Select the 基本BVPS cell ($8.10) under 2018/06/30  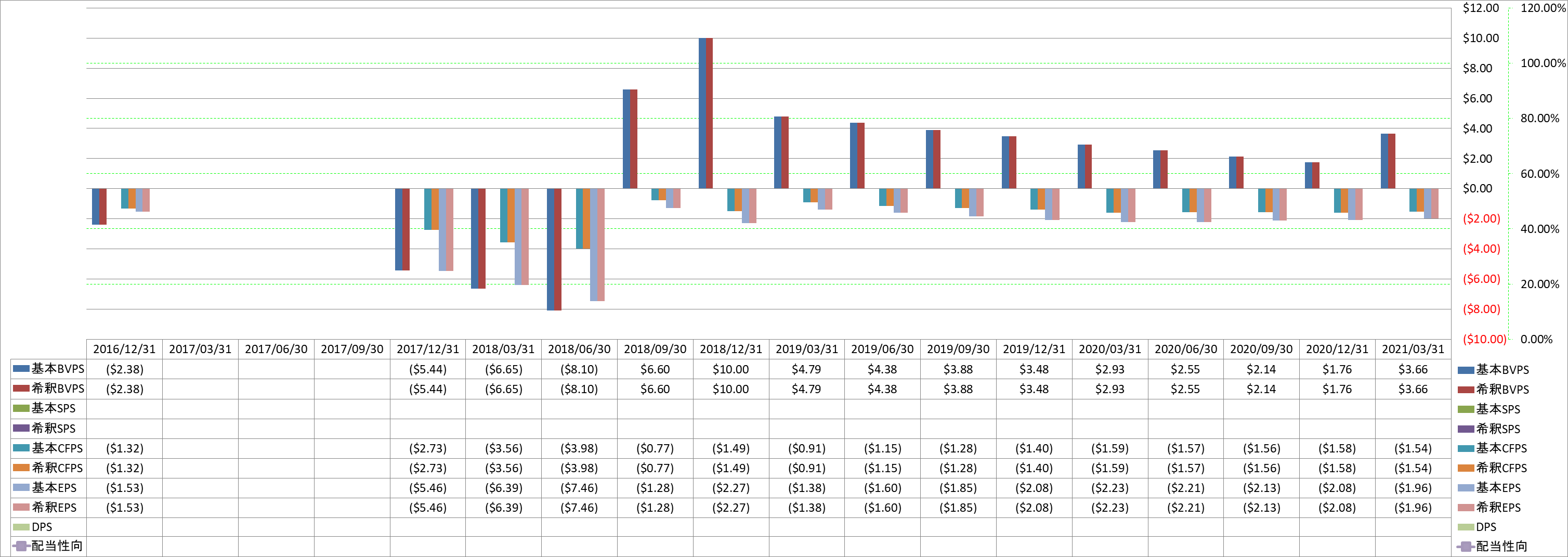tap(579, 369)
